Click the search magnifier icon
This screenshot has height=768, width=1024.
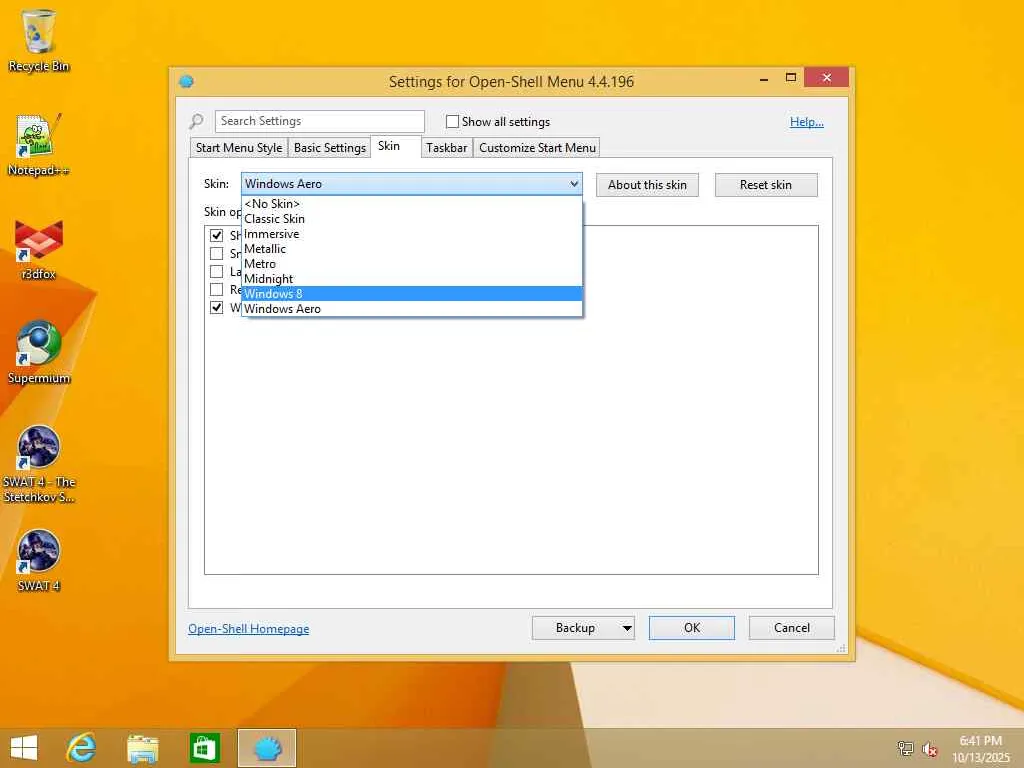[196, 121]
